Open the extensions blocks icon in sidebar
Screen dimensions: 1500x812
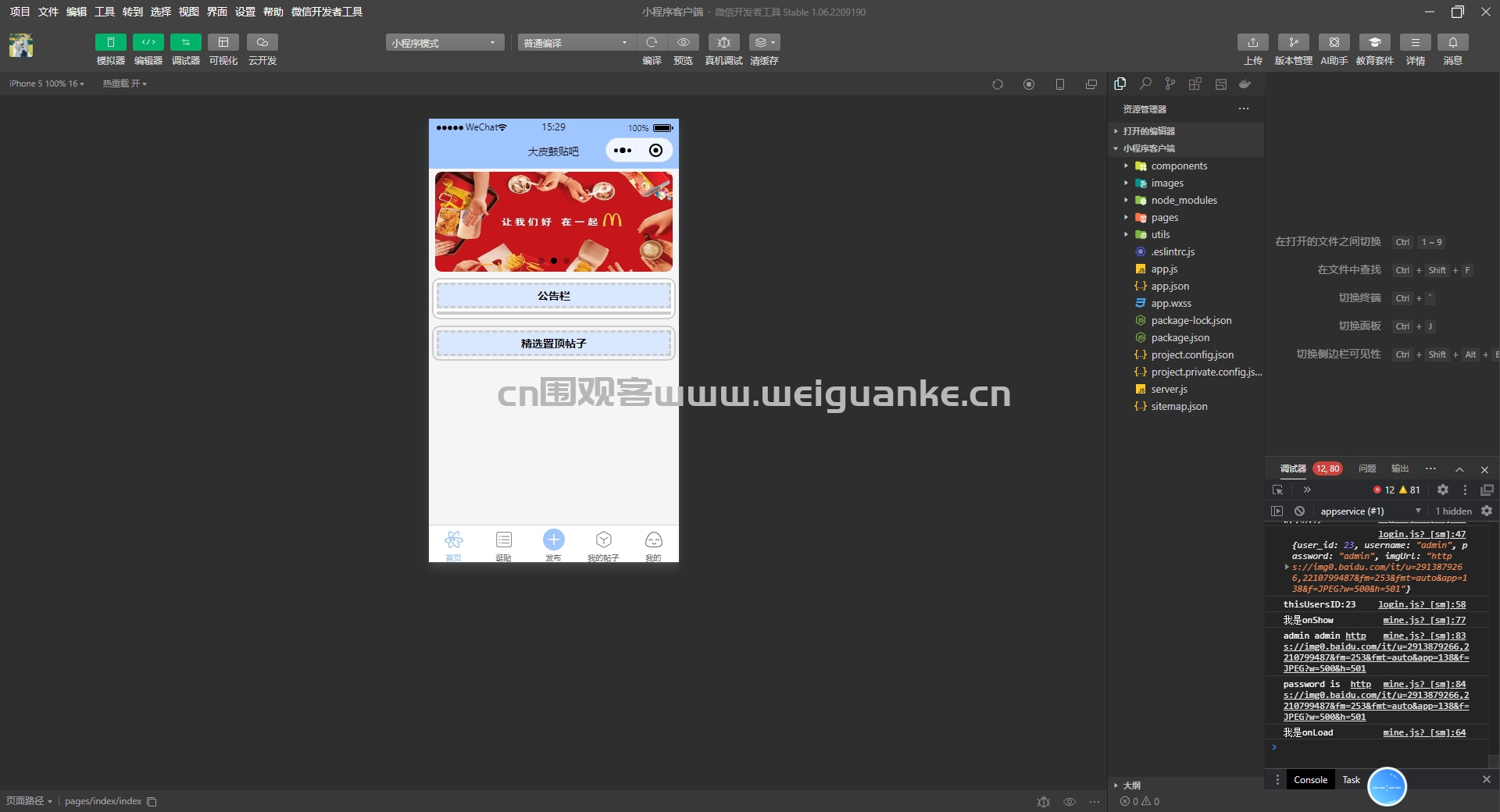(x=1195, y=84)
